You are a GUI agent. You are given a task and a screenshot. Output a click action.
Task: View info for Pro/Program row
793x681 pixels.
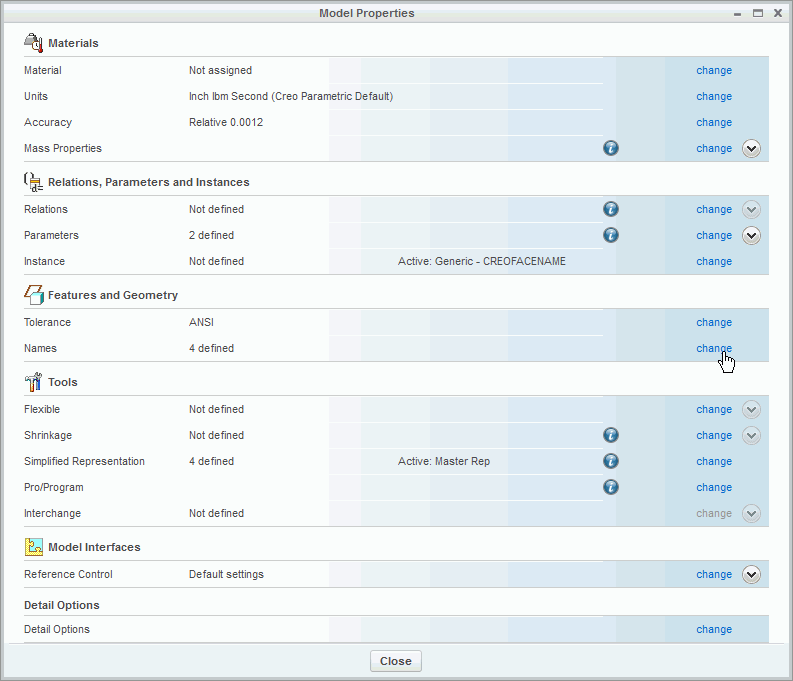pos(611,488)
